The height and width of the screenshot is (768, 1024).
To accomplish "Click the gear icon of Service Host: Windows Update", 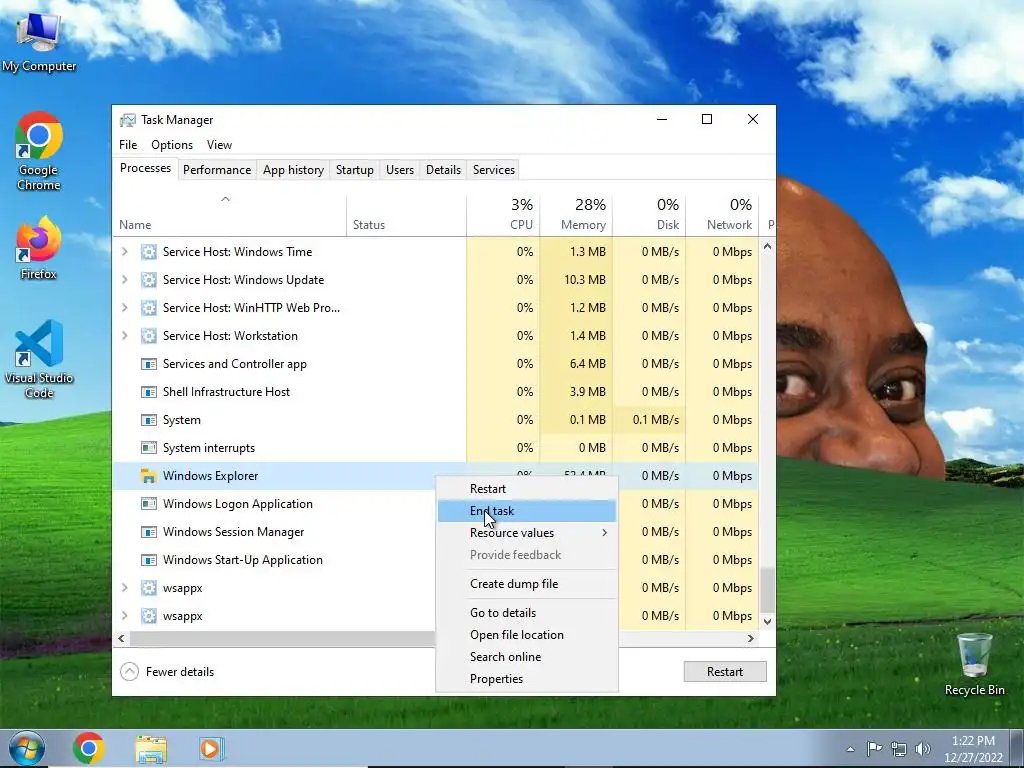I will (x=148, y=280).
